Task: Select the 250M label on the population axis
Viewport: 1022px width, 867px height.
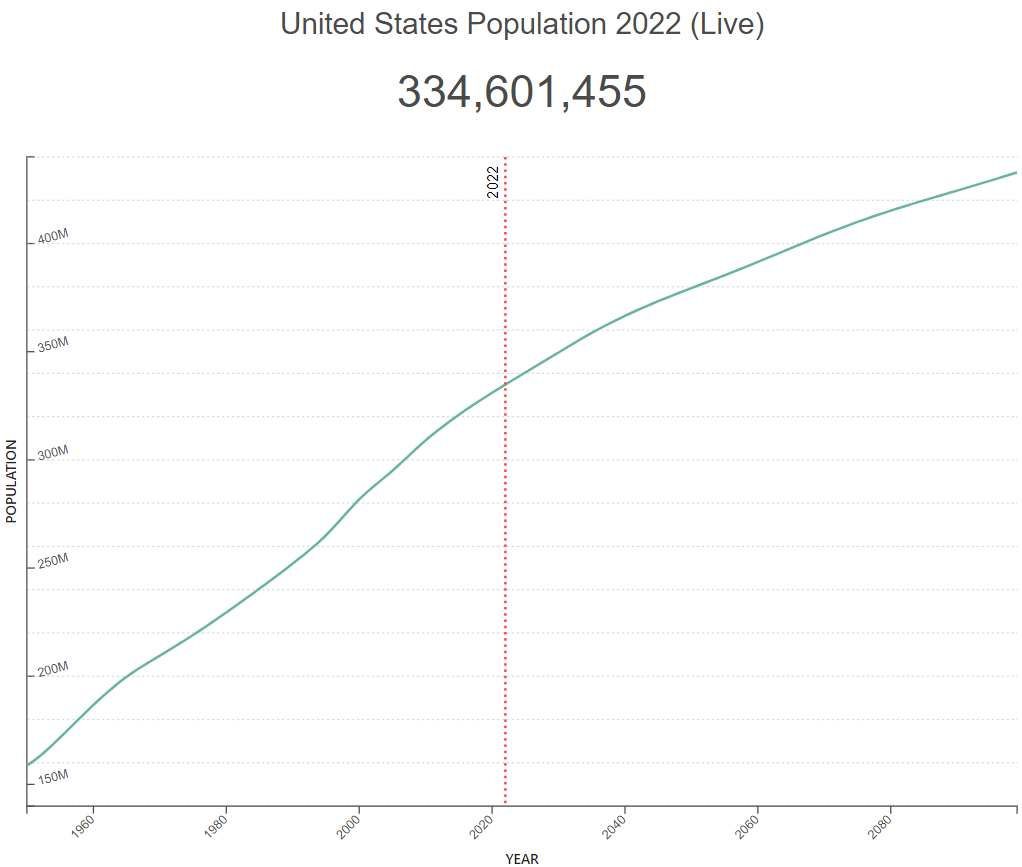Action: tap(52, 561)
